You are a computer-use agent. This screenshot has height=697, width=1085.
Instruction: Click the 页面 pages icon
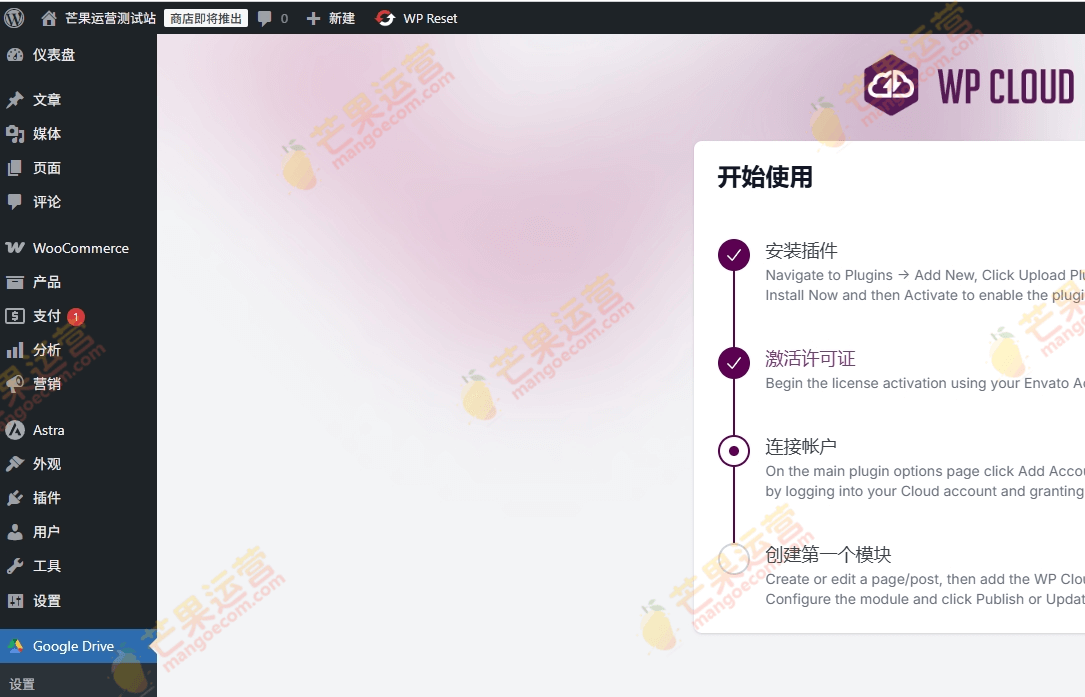[15, 168]
